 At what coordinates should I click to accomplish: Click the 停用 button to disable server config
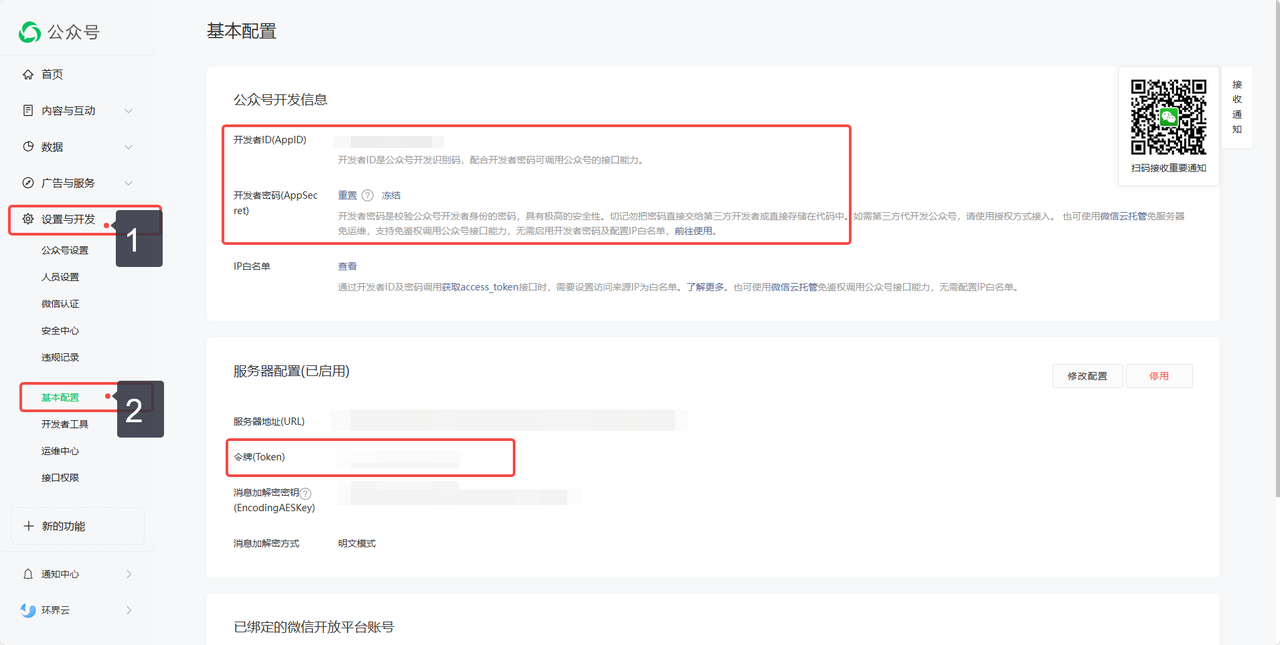(1159, 375)
